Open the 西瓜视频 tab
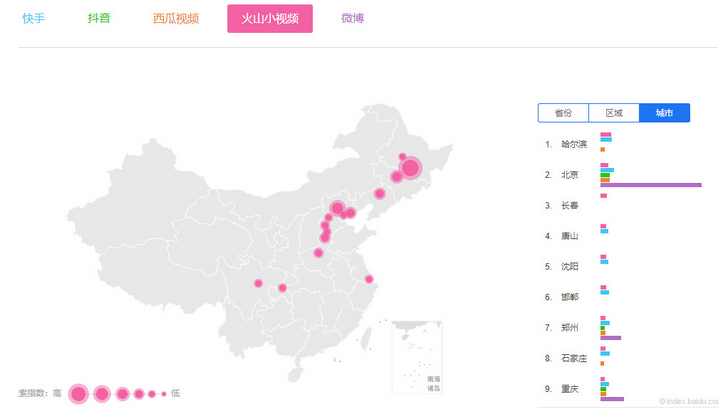 pyautogui.click(x=176, y=19)
